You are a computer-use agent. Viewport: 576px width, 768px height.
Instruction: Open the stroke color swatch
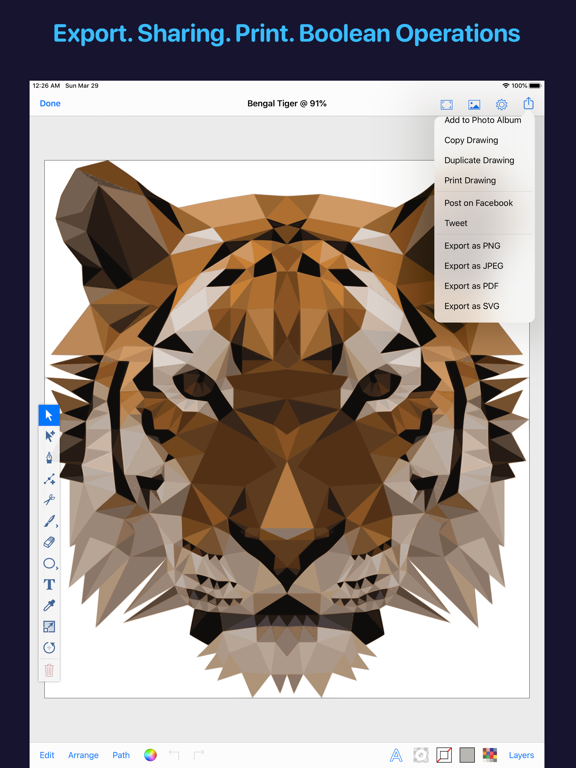[x=444, y=755]
